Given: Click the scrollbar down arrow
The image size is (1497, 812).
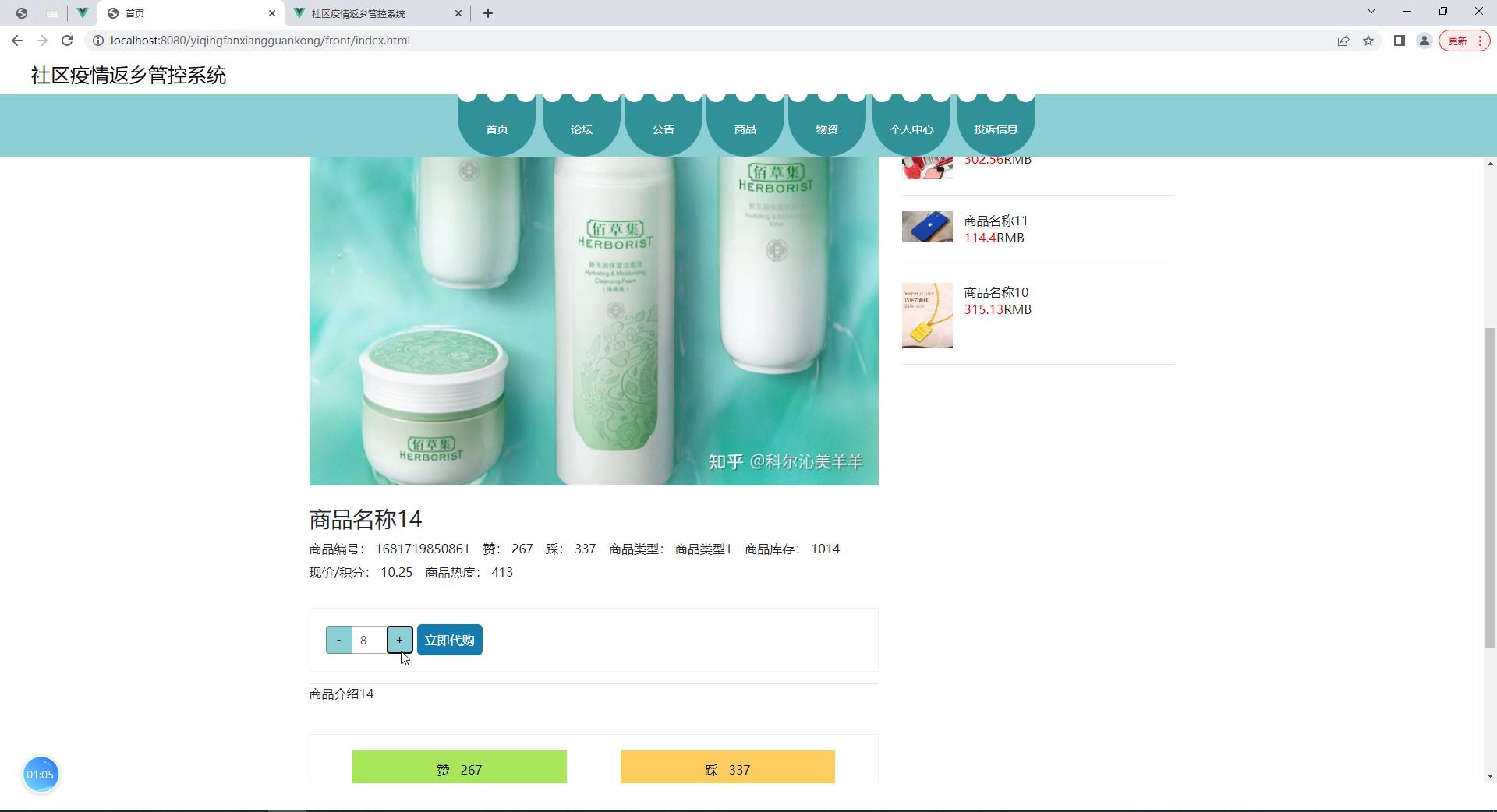Looking at the screenshot, I should pyautogui.click(x=1490, y=776).
